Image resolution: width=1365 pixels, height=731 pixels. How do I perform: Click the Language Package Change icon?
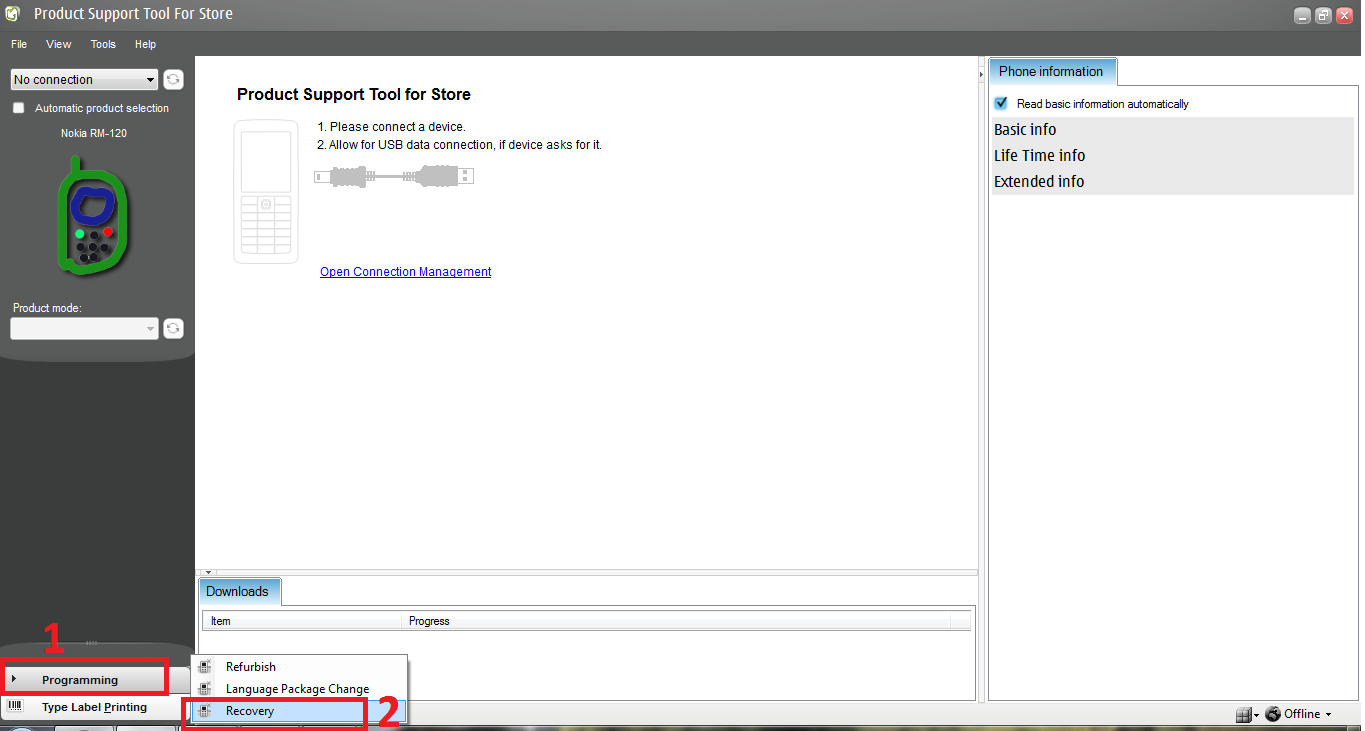click(x=205, y=689)
